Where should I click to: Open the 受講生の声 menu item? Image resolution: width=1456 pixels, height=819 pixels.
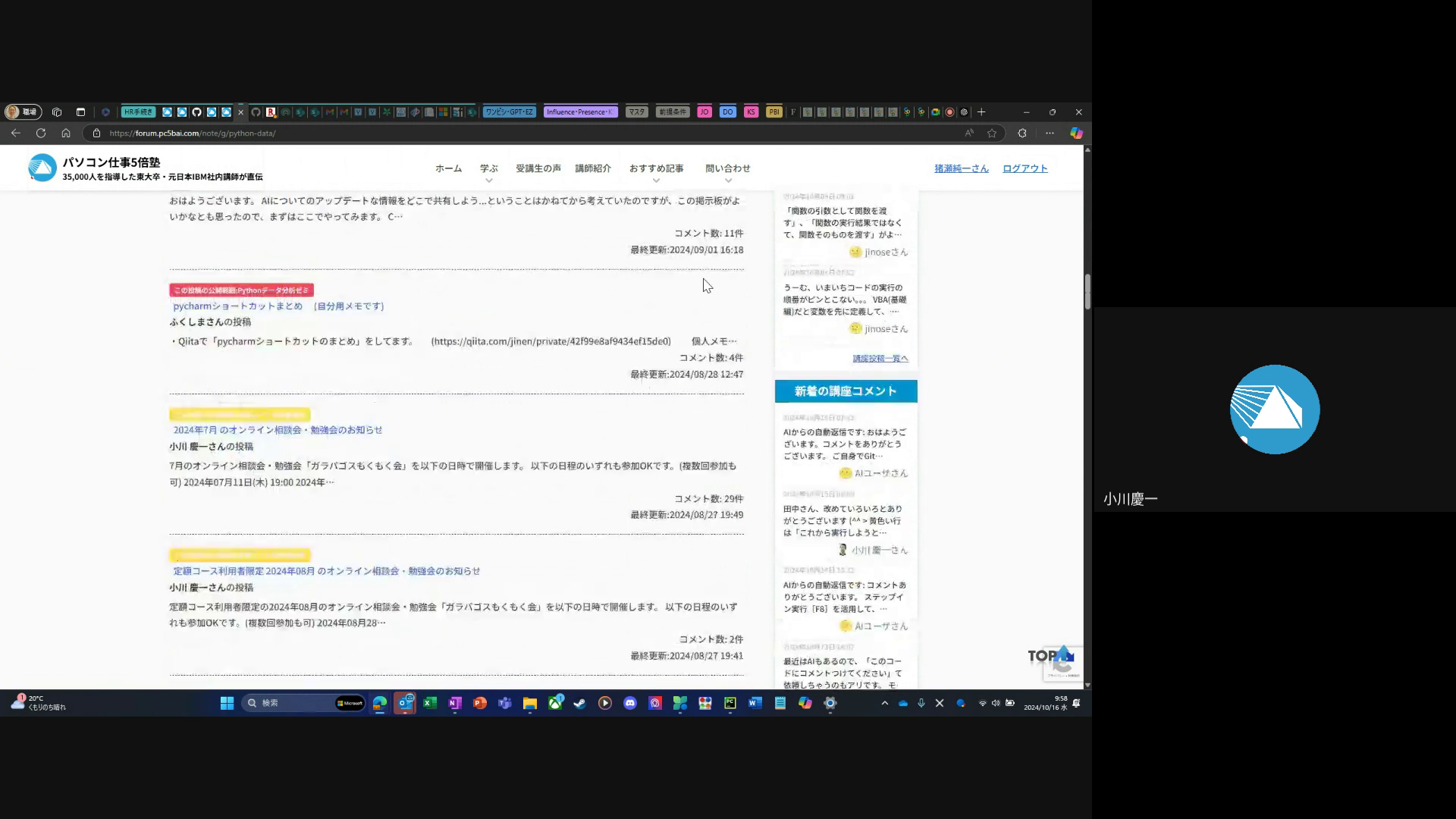tap(538, 168)
